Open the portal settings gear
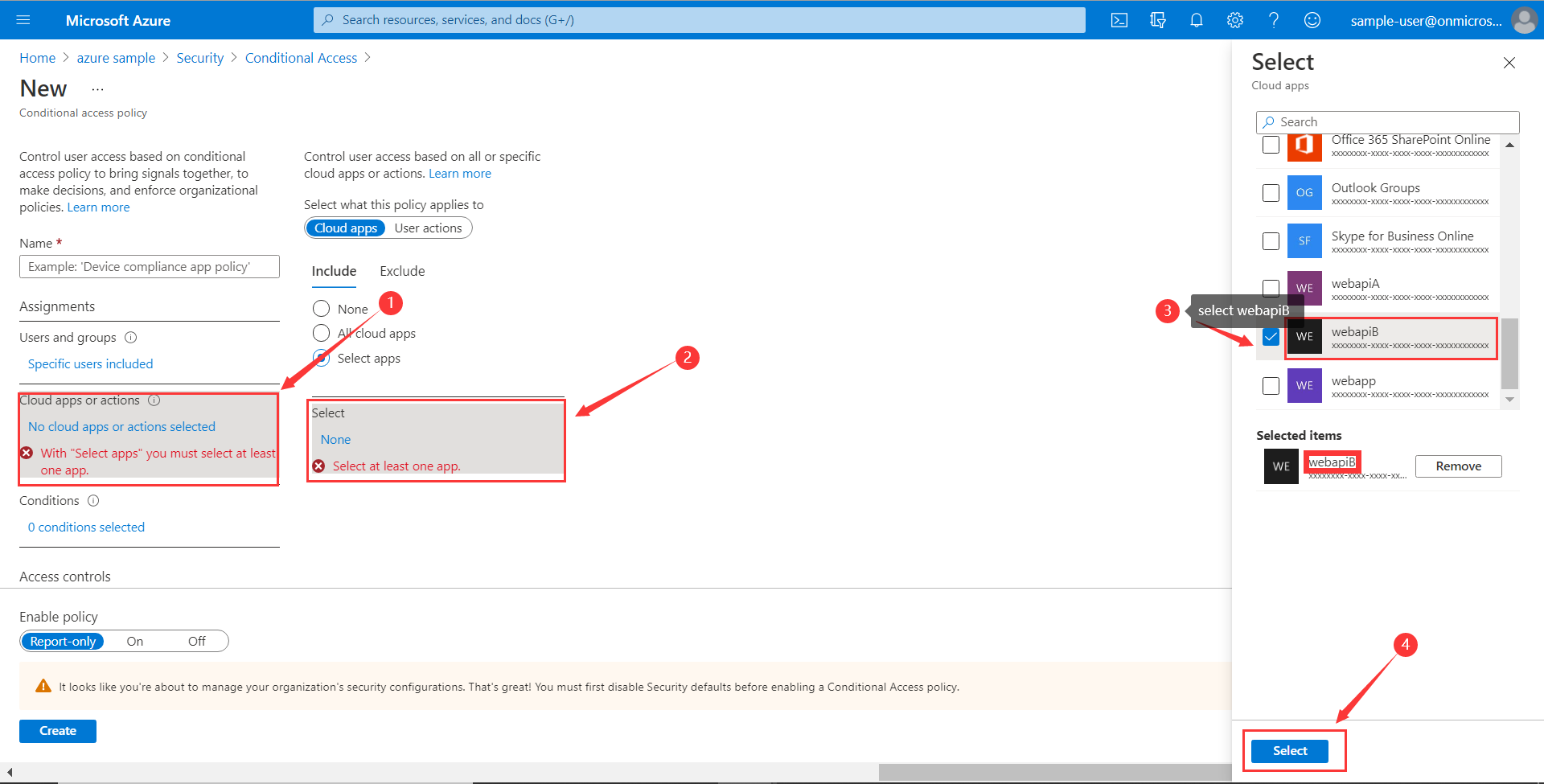The height and width of the screenshot is (784, 1544). click(1234, 20)
